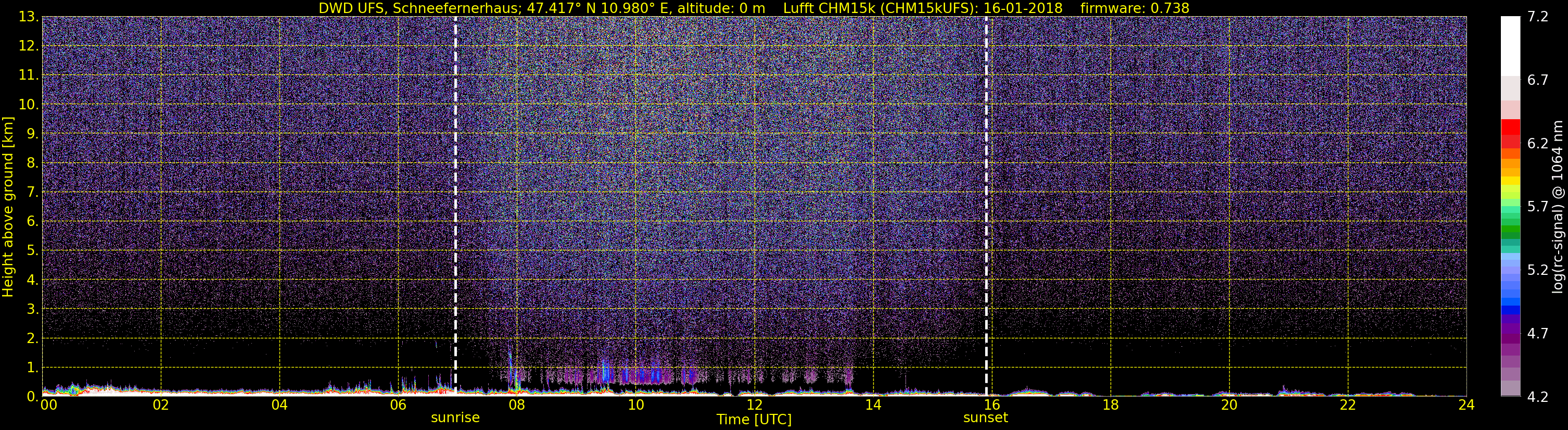Click the 'Height above ground [km]' axis title

[8, 207]
